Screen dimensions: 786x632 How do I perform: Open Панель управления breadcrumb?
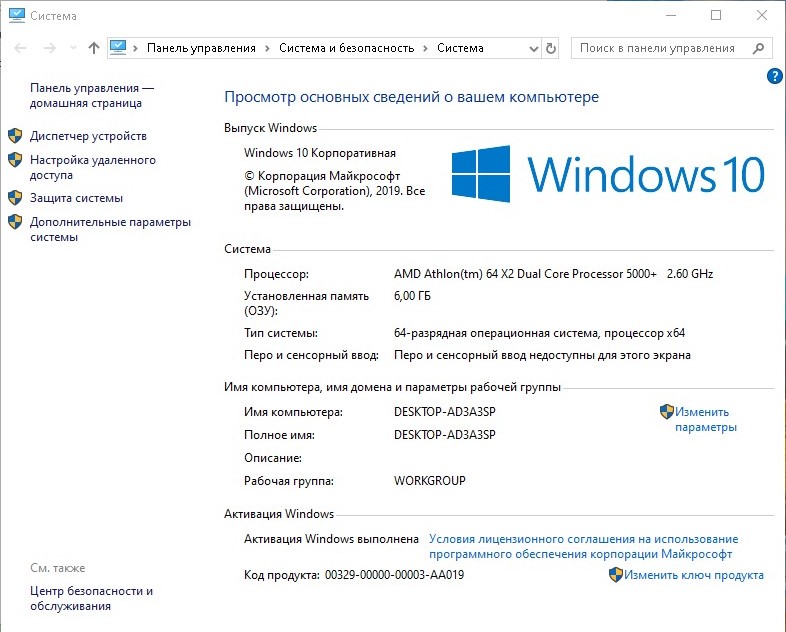[x=201, y=48]
